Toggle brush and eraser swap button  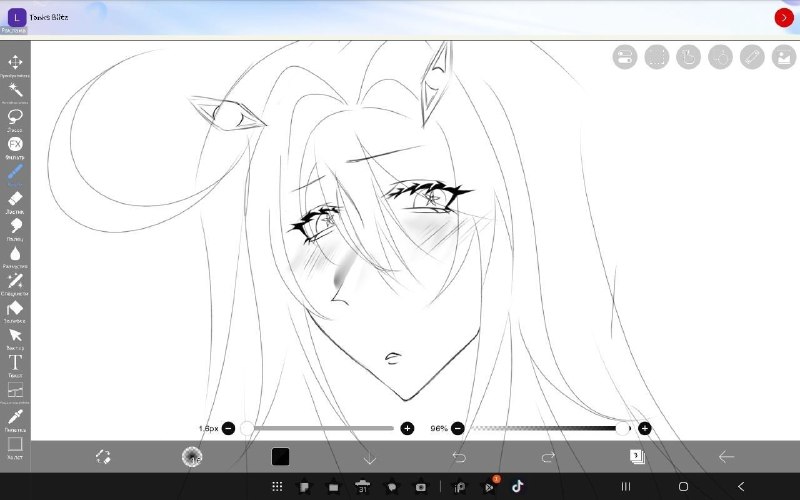tap(103, 457)
